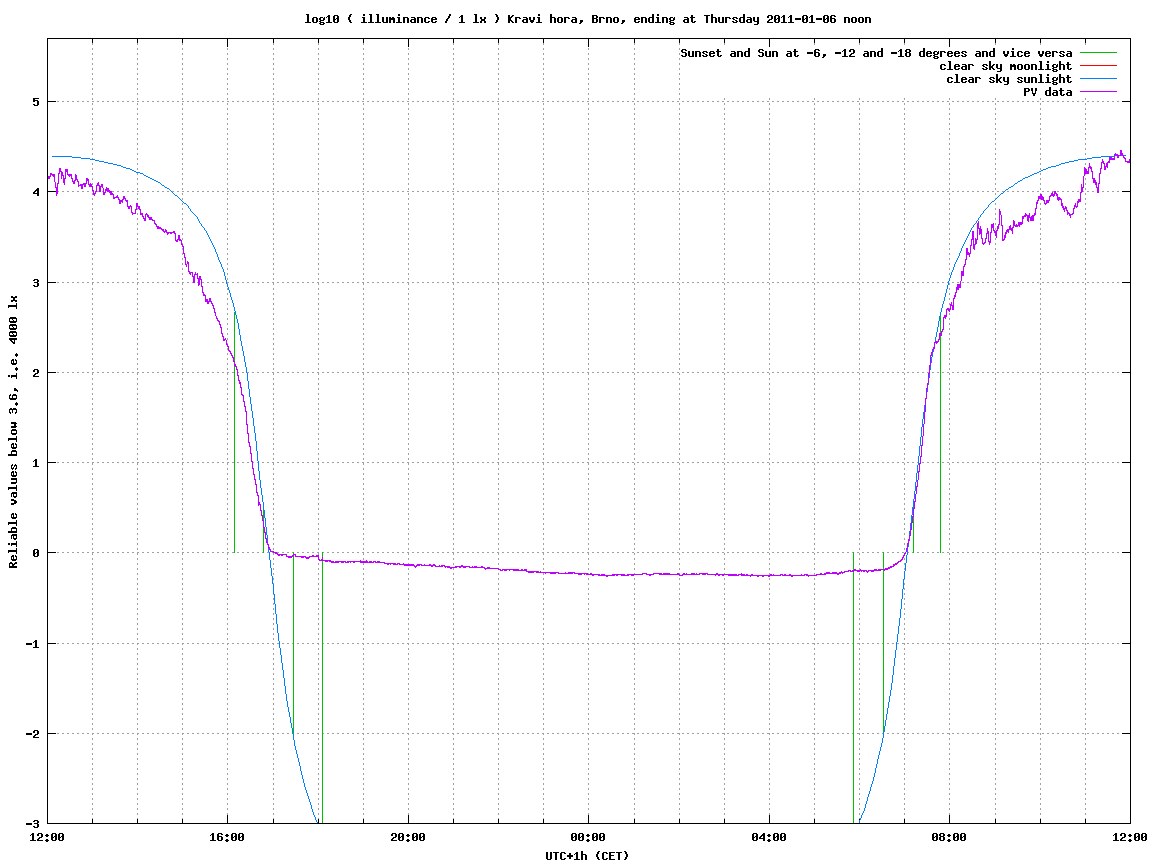Click the y-axis label -2
1151x863 pixels.
click(32, 734)
